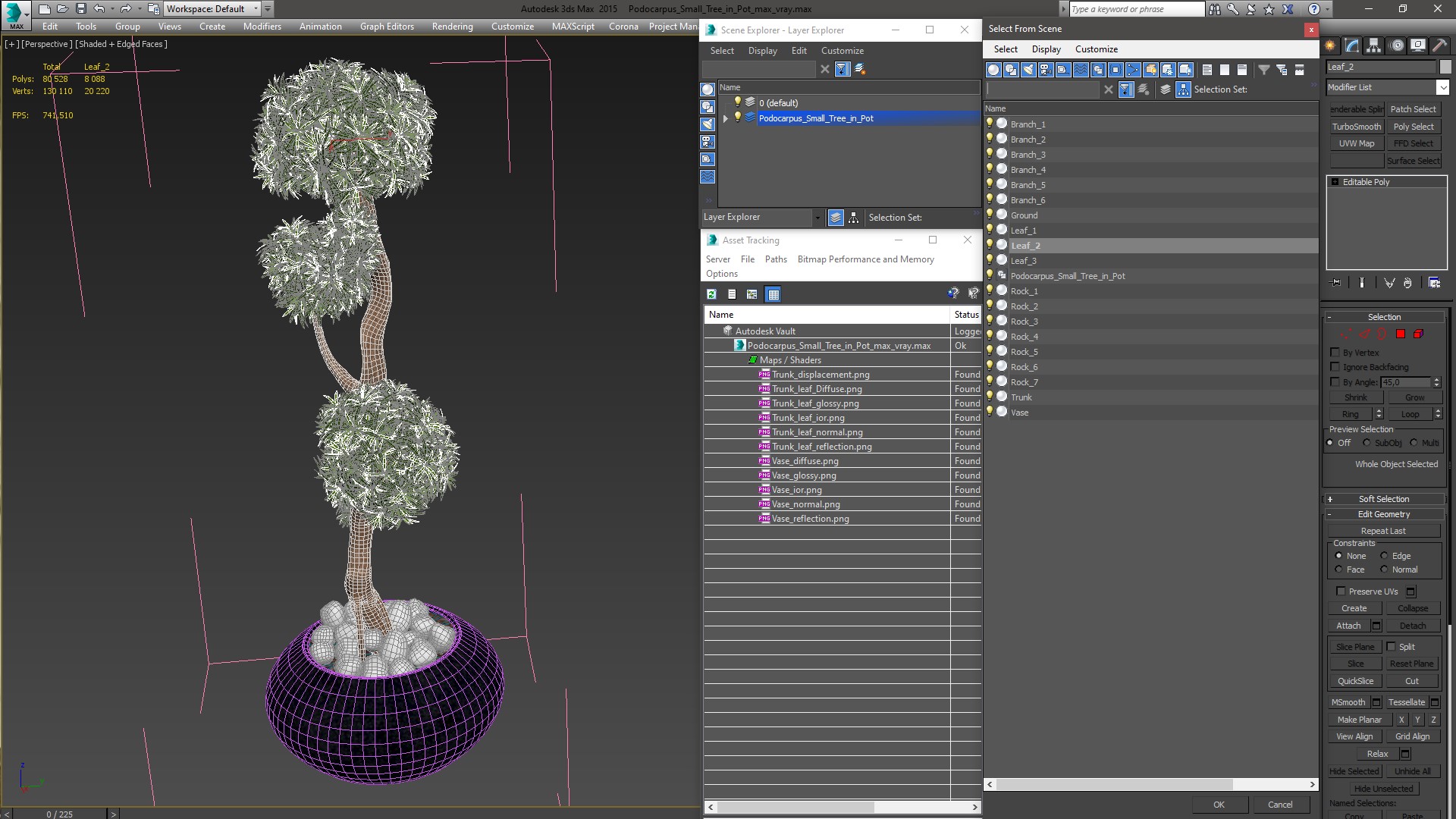This screenshot has width=1456, height=819.
Task: Click the Pin Stack icon under modifier stack
Action: [1336, 283]
